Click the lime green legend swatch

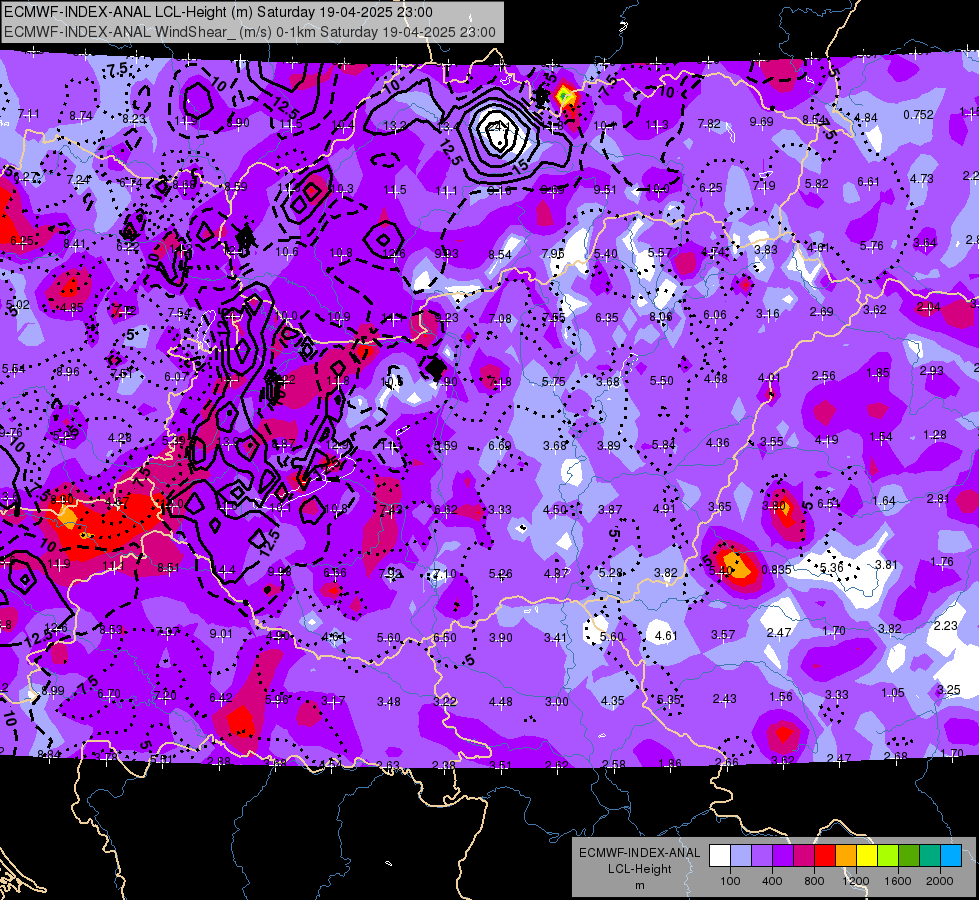click(x=888, y=856)
